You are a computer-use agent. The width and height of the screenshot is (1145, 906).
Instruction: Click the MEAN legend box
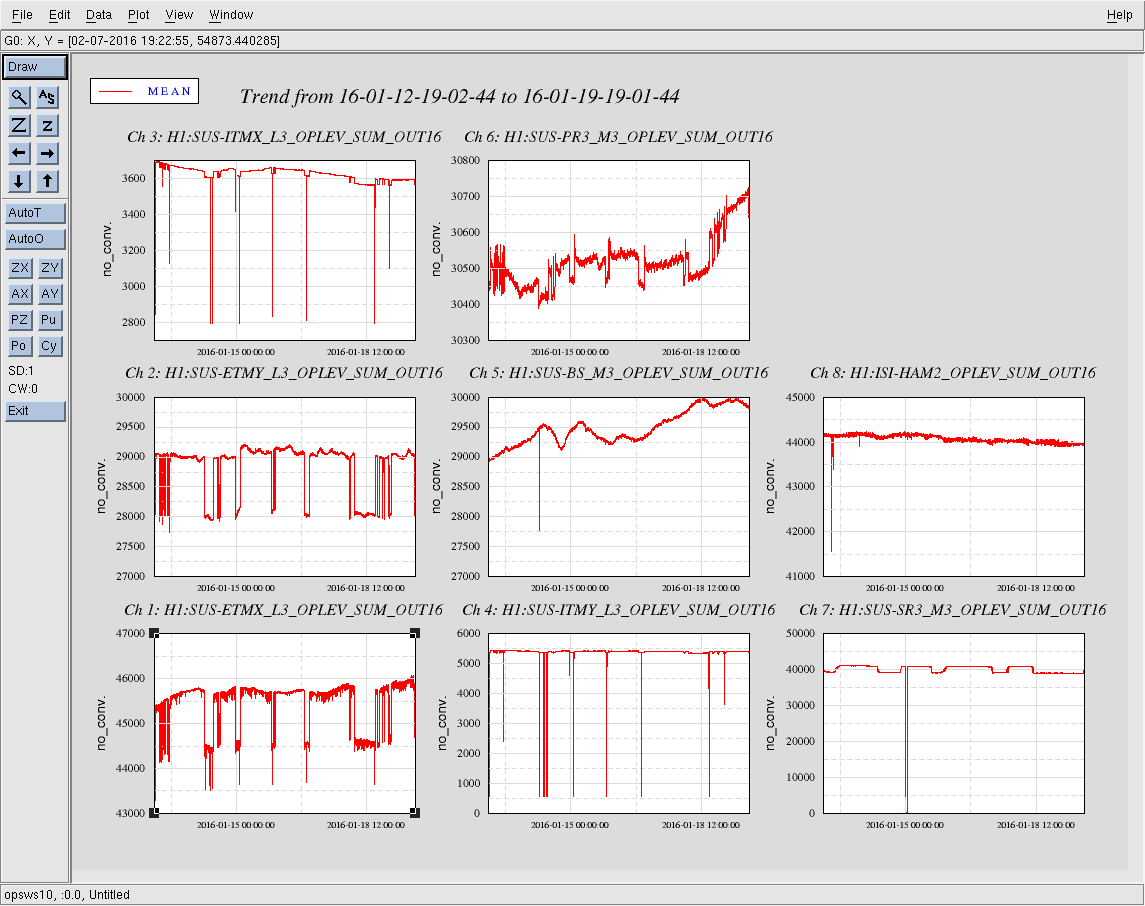pyautogui.click(x=144, y=91)
